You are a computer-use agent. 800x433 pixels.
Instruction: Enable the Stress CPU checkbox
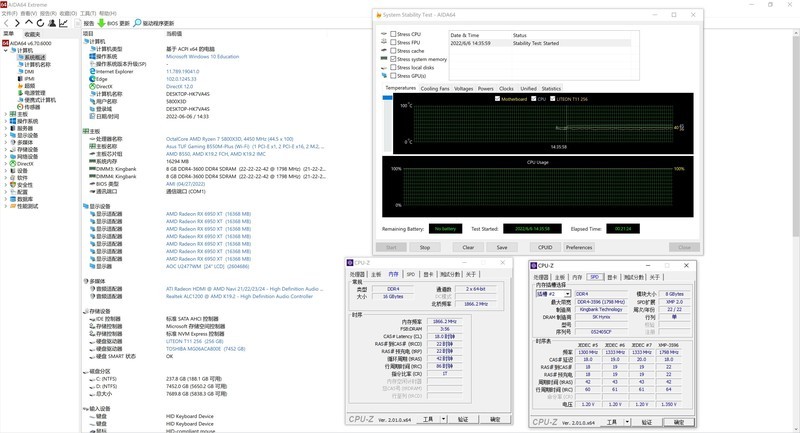click(392, 35)
